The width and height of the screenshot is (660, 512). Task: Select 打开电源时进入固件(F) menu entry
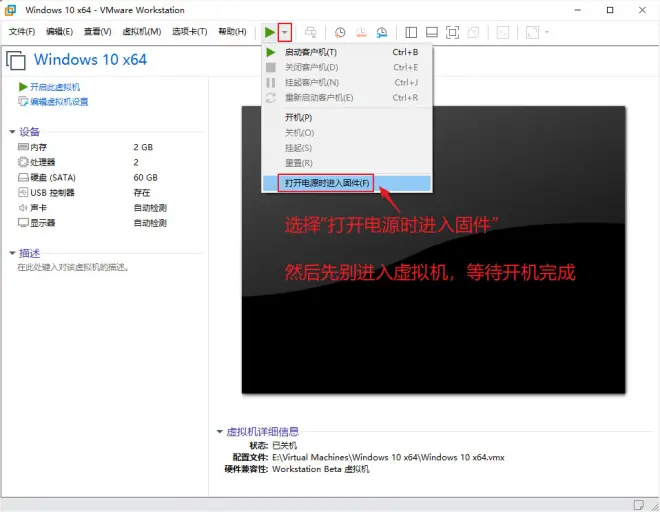pyautogui.click(x=347, y=183)
